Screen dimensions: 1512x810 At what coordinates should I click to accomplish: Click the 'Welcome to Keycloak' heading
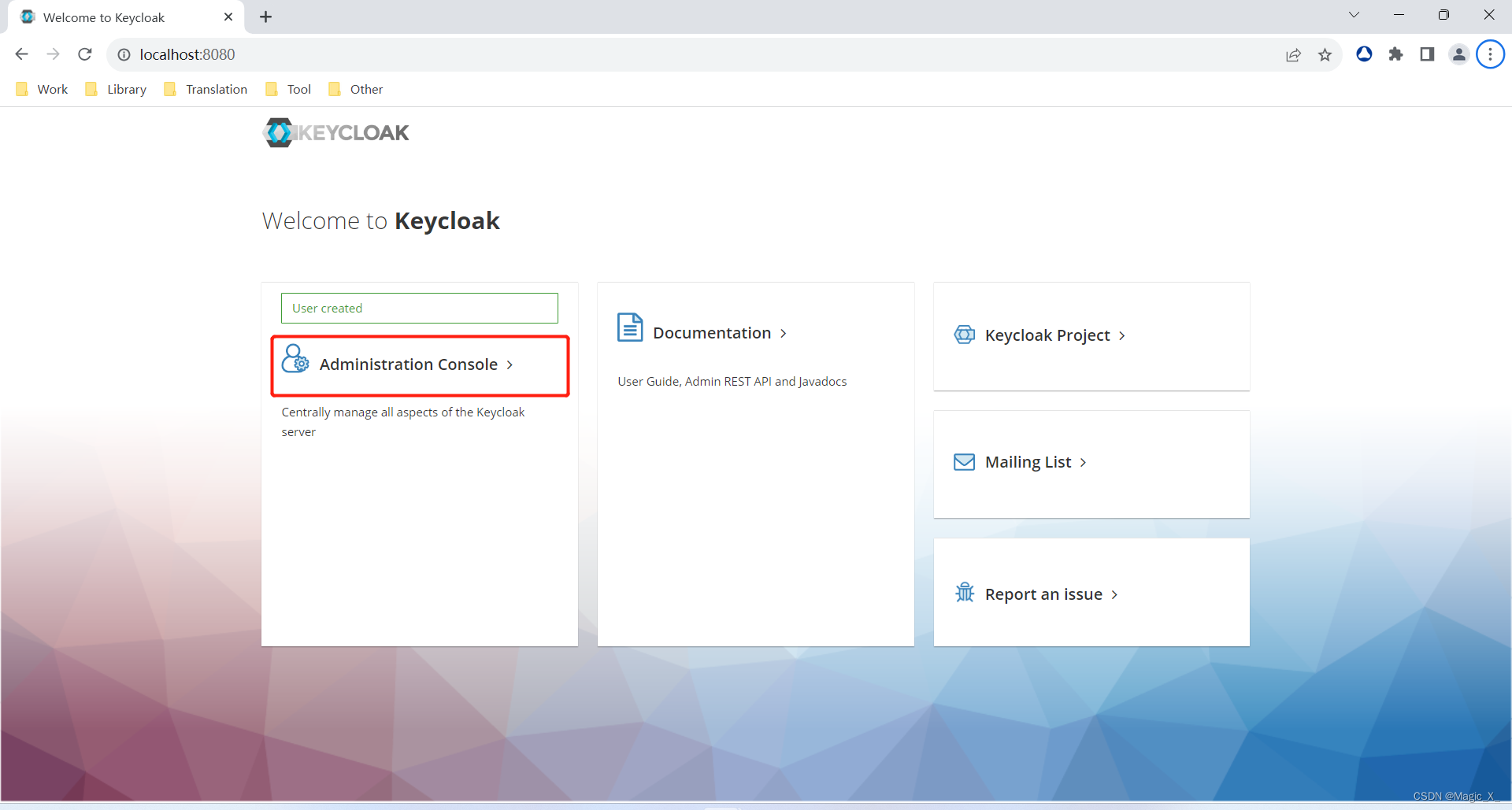(381, 221)
